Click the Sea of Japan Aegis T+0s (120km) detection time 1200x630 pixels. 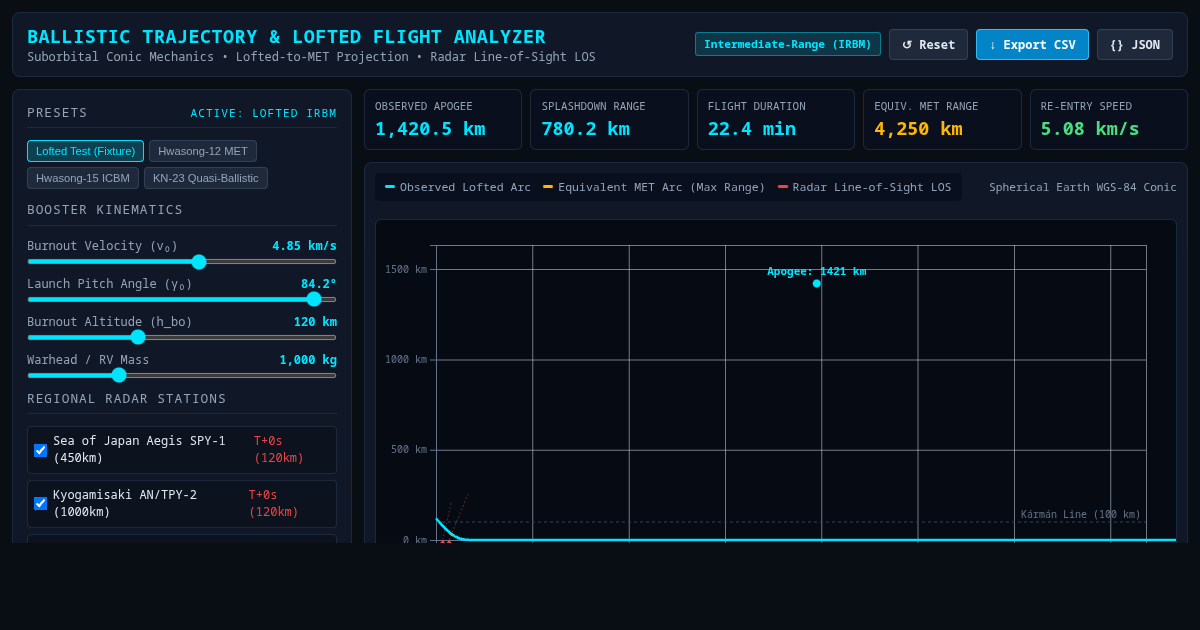point(279,450)
